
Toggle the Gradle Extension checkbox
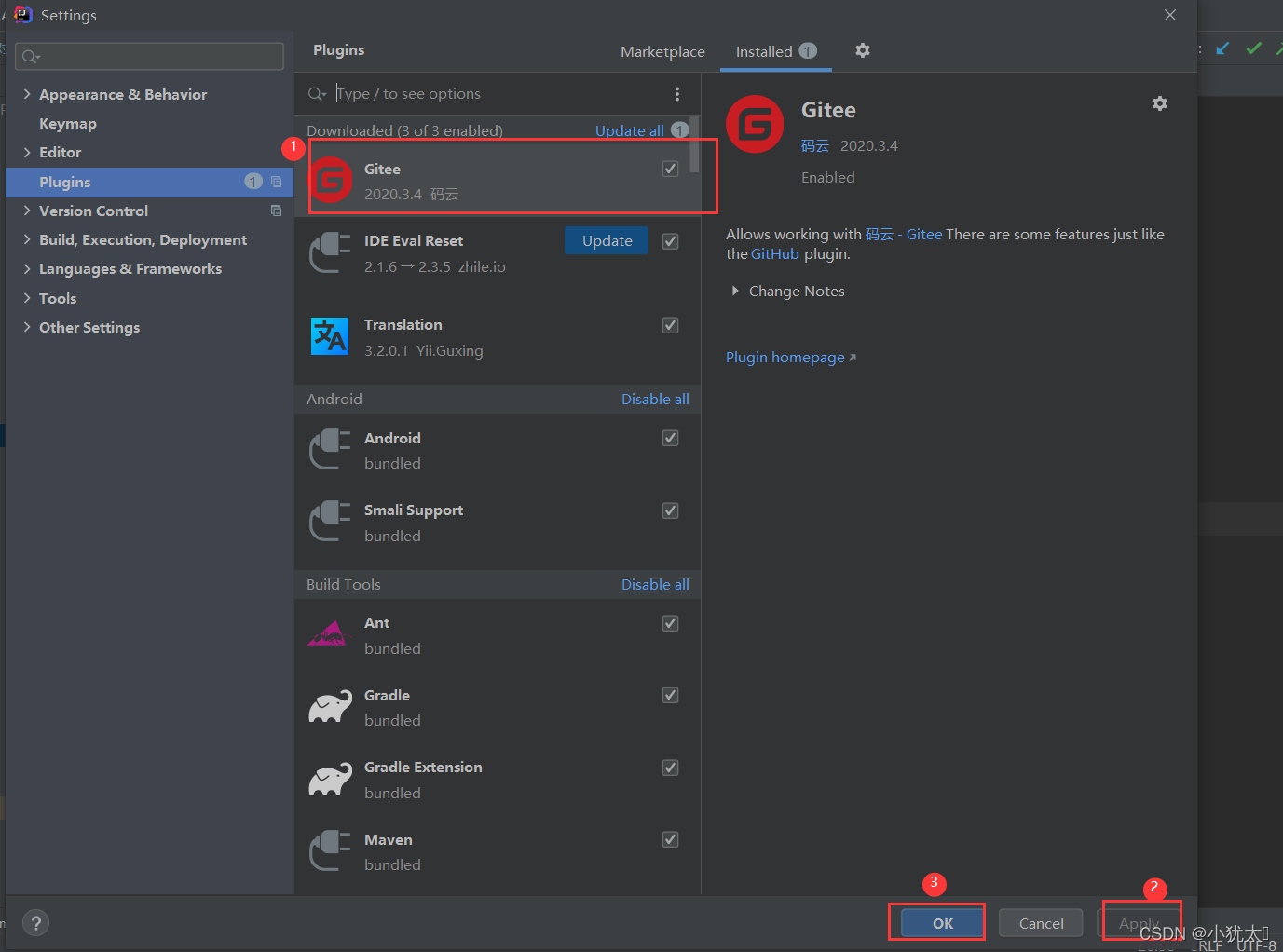[670, 768]
